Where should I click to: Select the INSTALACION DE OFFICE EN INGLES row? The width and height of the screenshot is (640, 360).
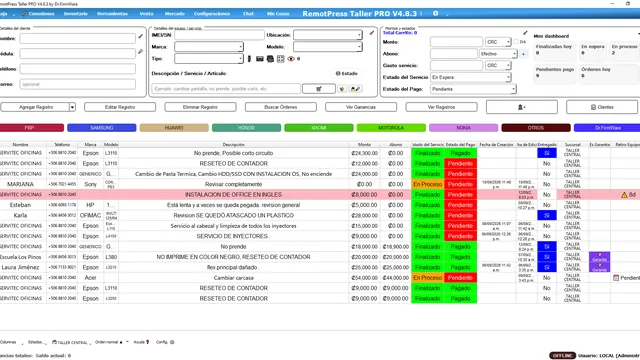[320, 195]
